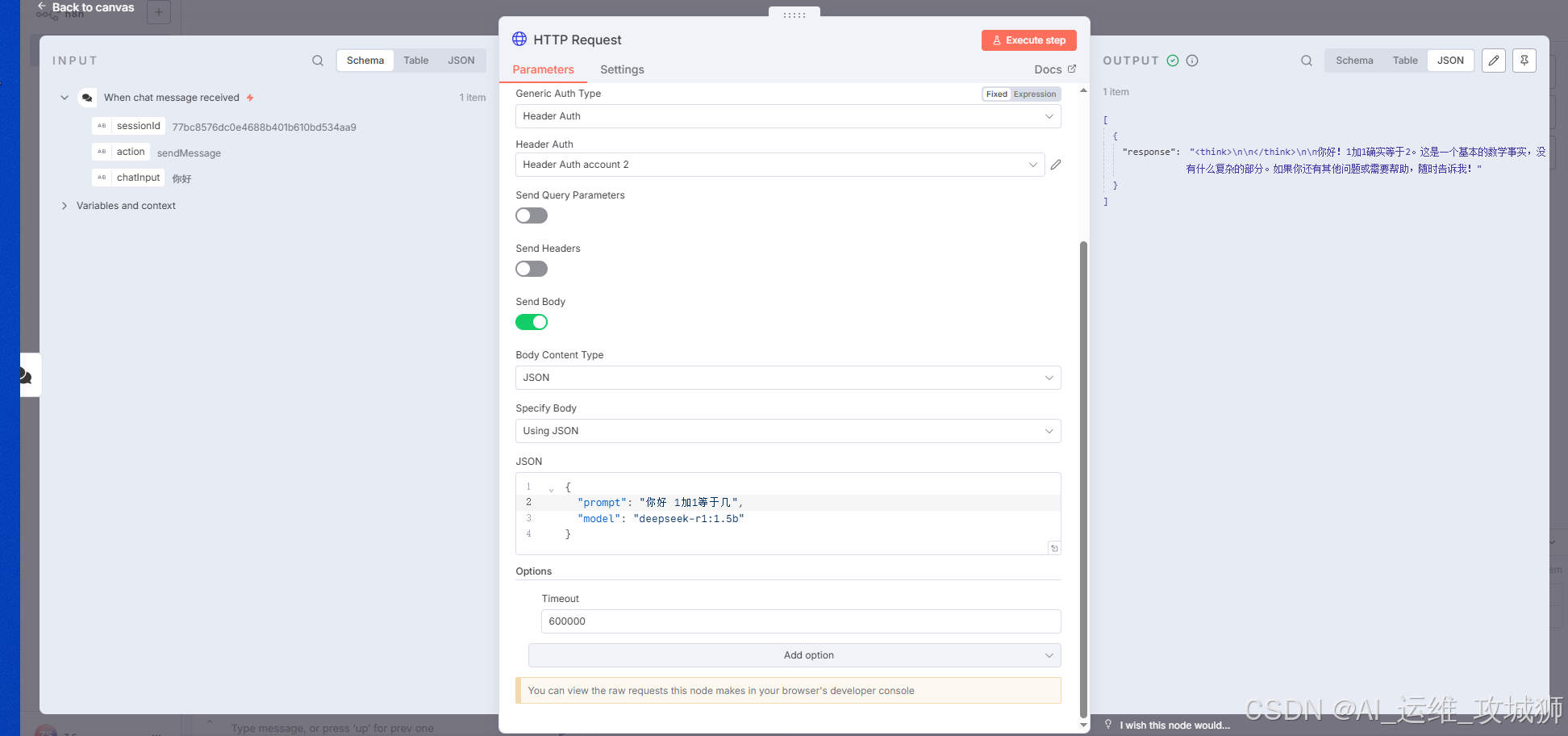Switch to the Settings tab

(622, 69)
